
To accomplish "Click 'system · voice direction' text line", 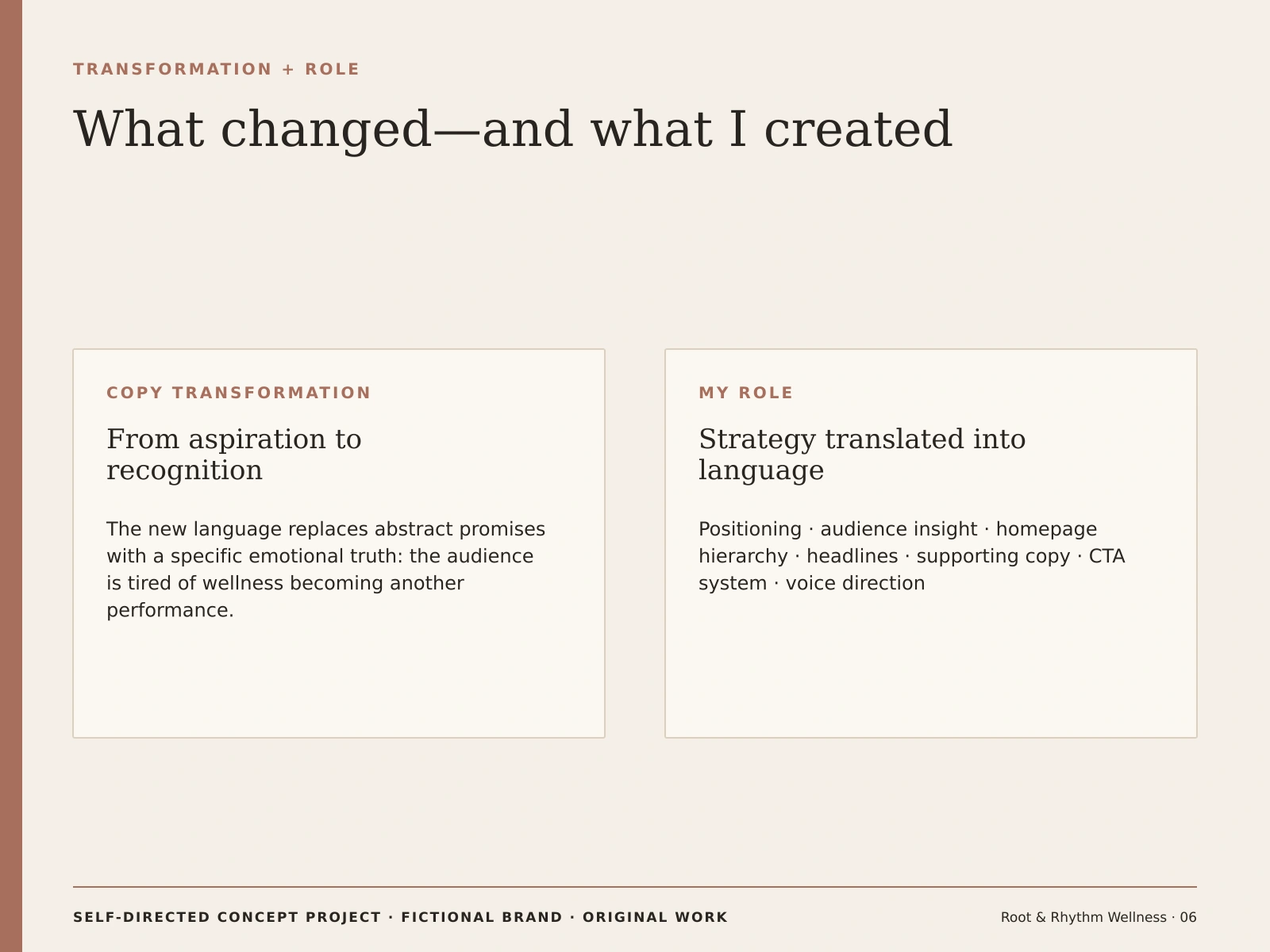I will [x=812, y=584].
